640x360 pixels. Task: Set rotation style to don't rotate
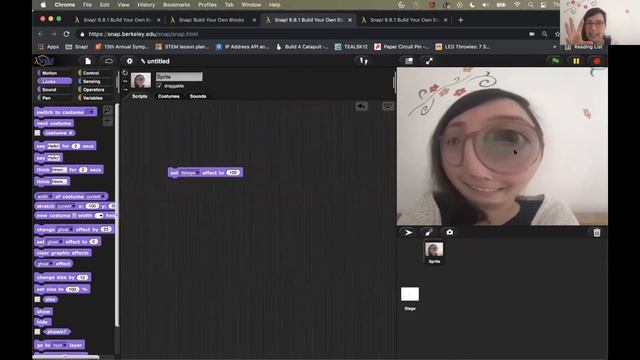[x=125, y=89]
